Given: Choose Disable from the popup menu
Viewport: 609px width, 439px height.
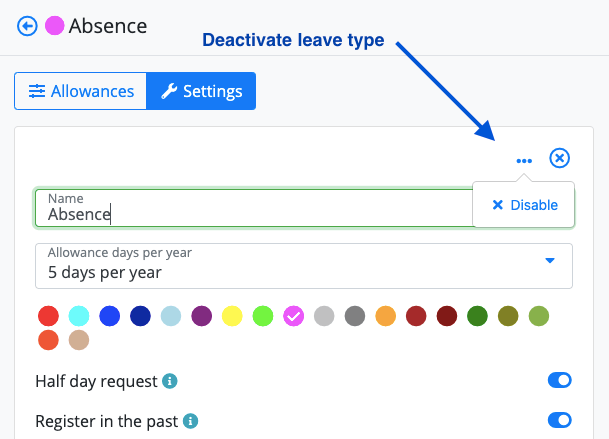Looking at the screenshot, I should tap(524, 205).
